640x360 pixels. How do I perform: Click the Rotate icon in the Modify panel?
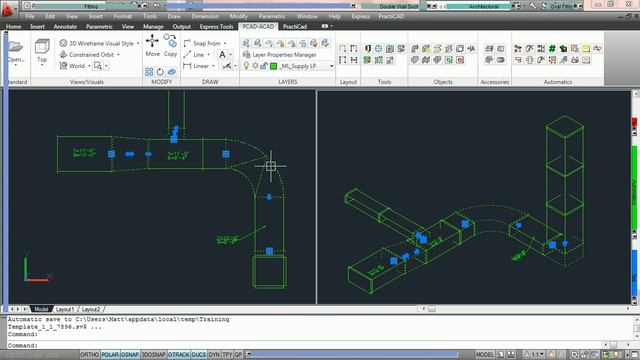pyautogui.click(x=160, y=72)
